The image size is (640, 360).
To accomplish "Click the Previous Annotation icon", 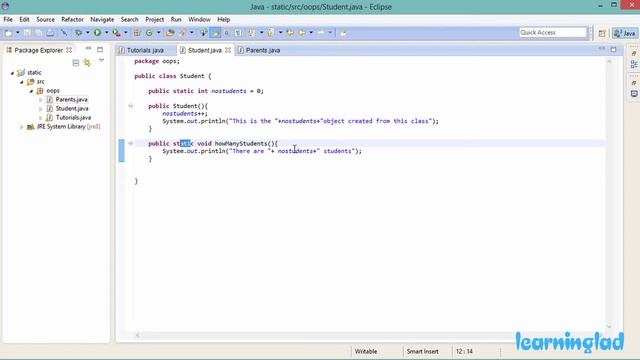I will point(271,33).
